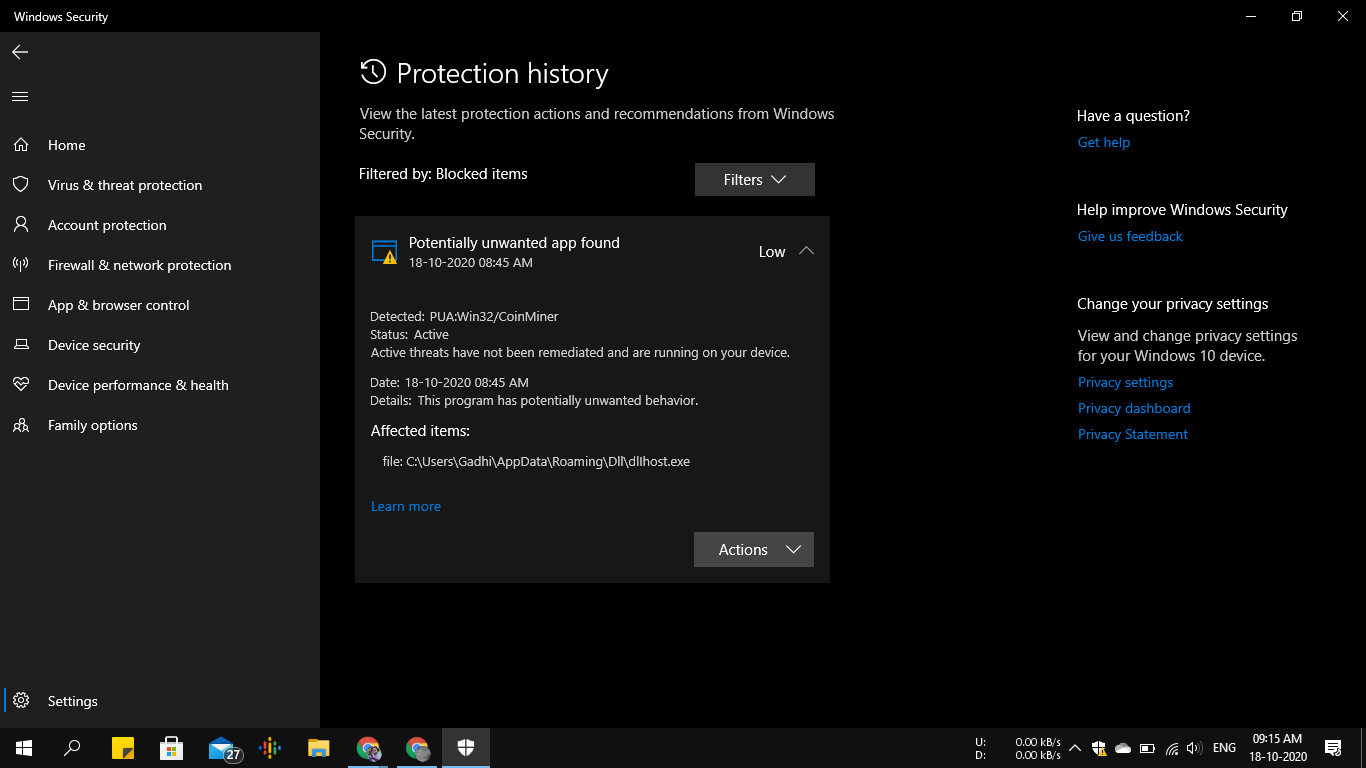Collapse the Low severity threat card chevron
1366x768 pixels.
(x=806, y=251)
